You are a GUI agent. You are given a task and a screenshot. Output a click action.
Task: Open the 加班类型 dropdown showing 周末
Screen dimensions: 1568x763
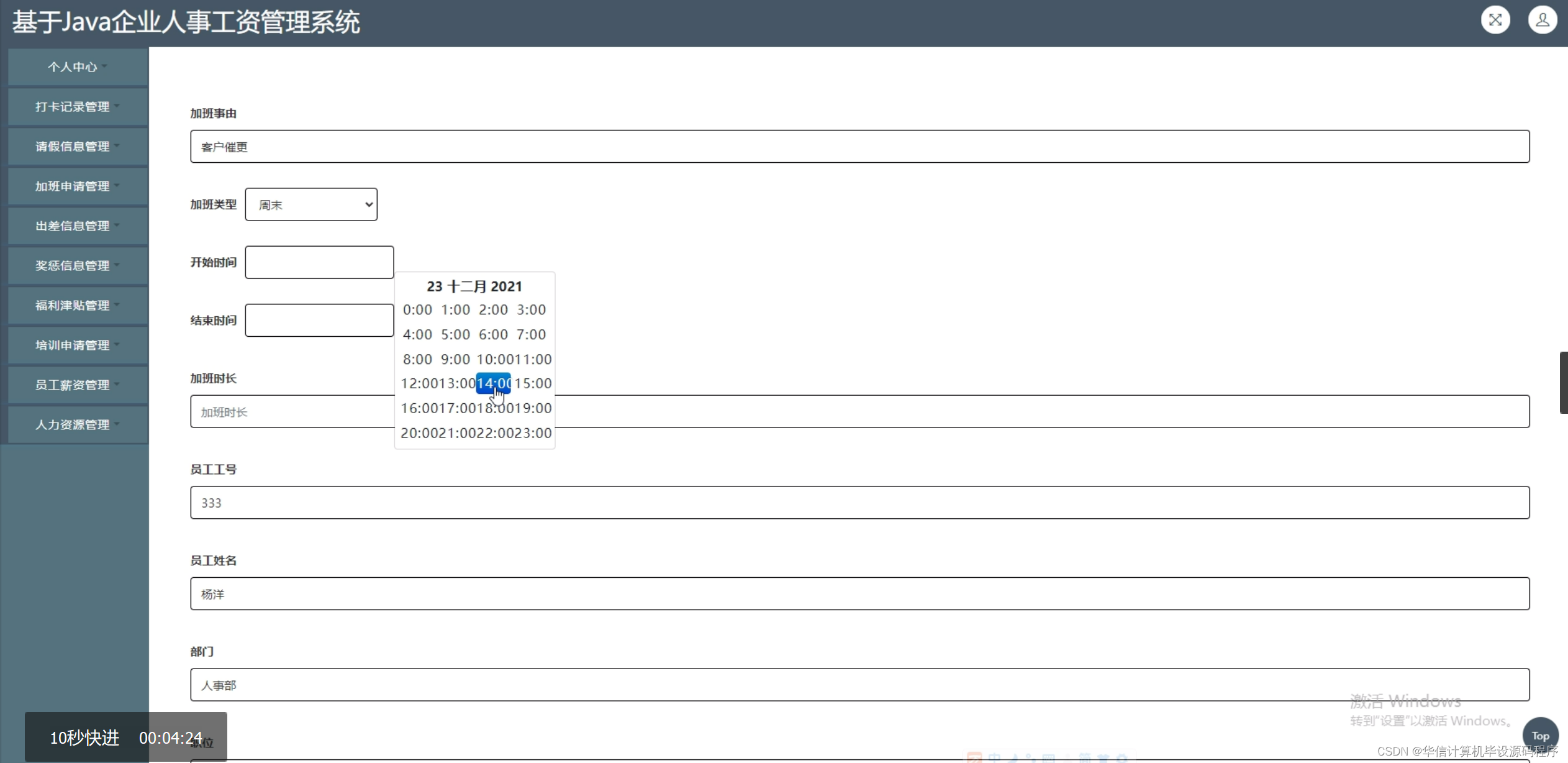point(311,204)
